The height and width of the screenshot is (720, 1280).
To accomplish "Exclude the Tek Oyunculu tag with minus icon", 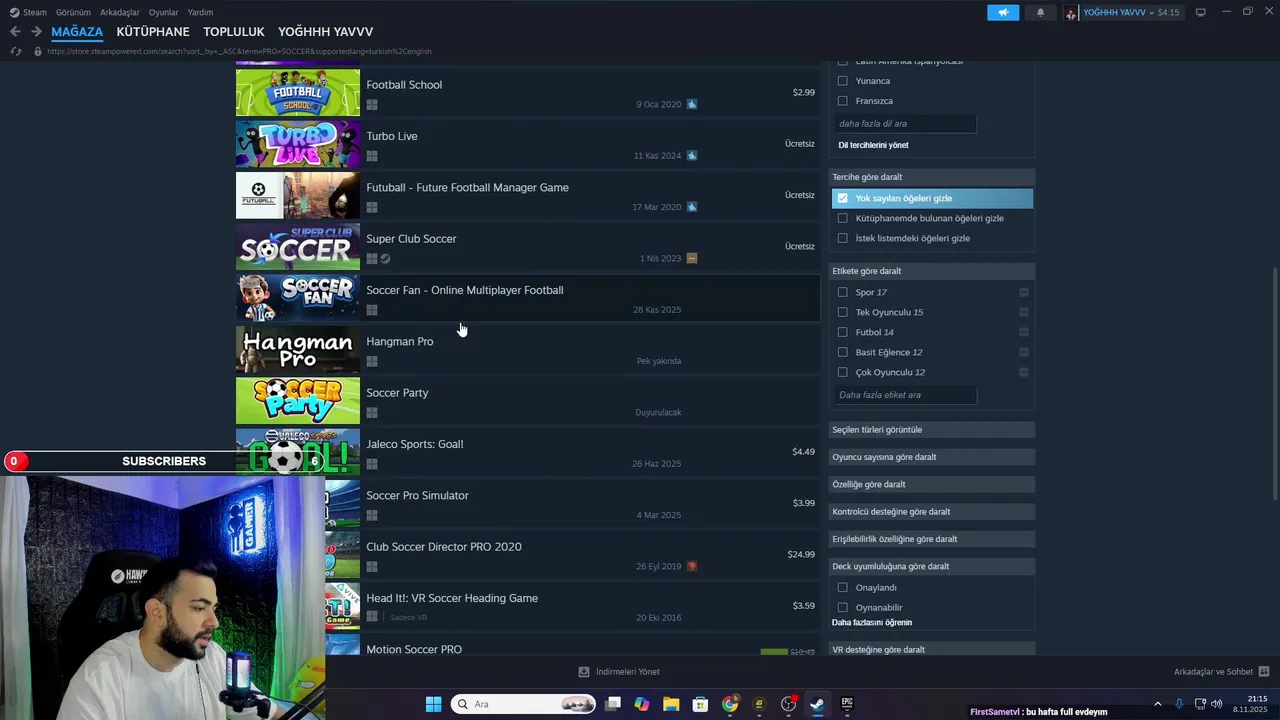I will click(x=1023, y=312).
